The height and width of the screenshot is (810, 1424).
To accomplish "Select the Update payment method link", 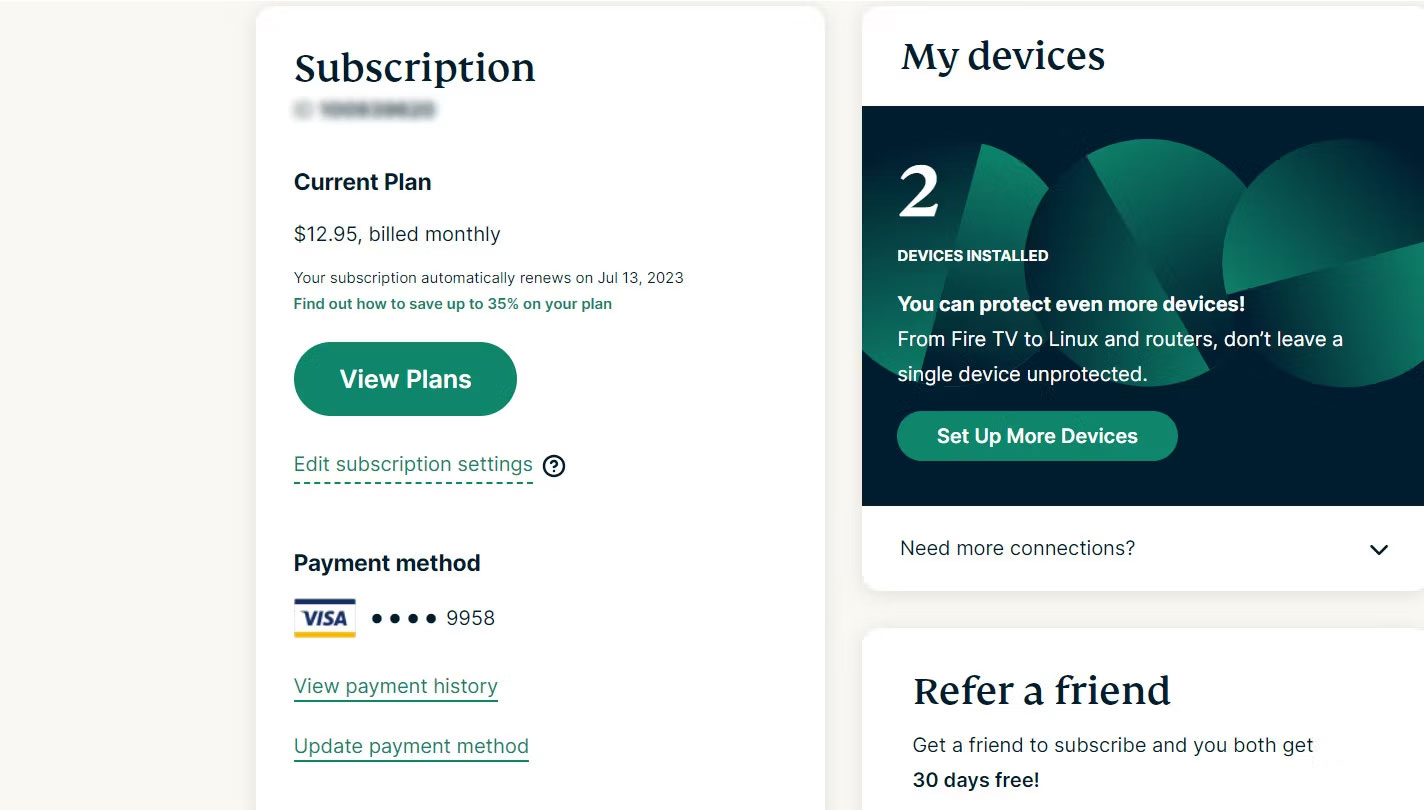I will click(x=411, y=747).
